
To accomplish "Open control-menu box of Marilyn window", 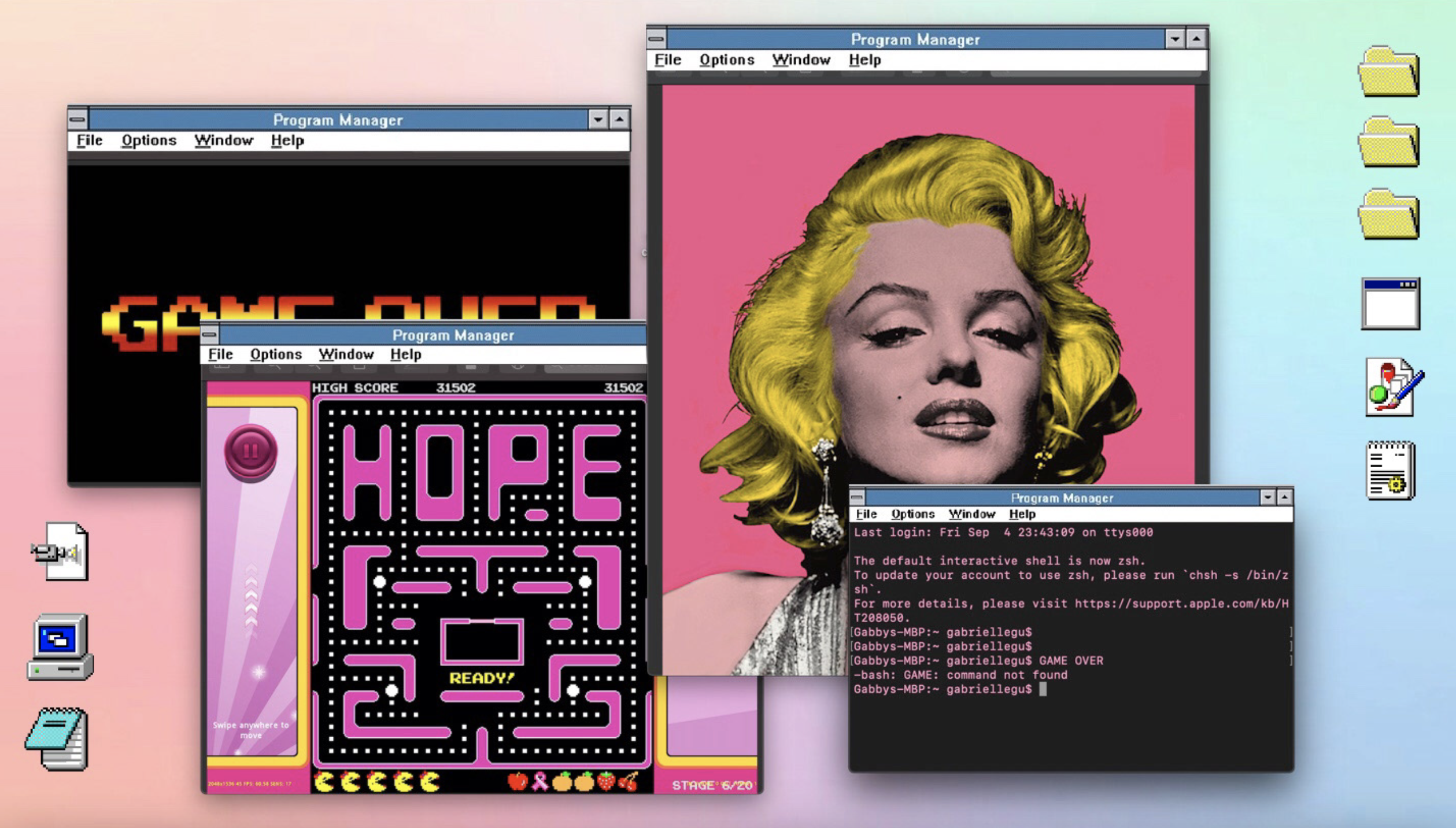I will point(656,39).
